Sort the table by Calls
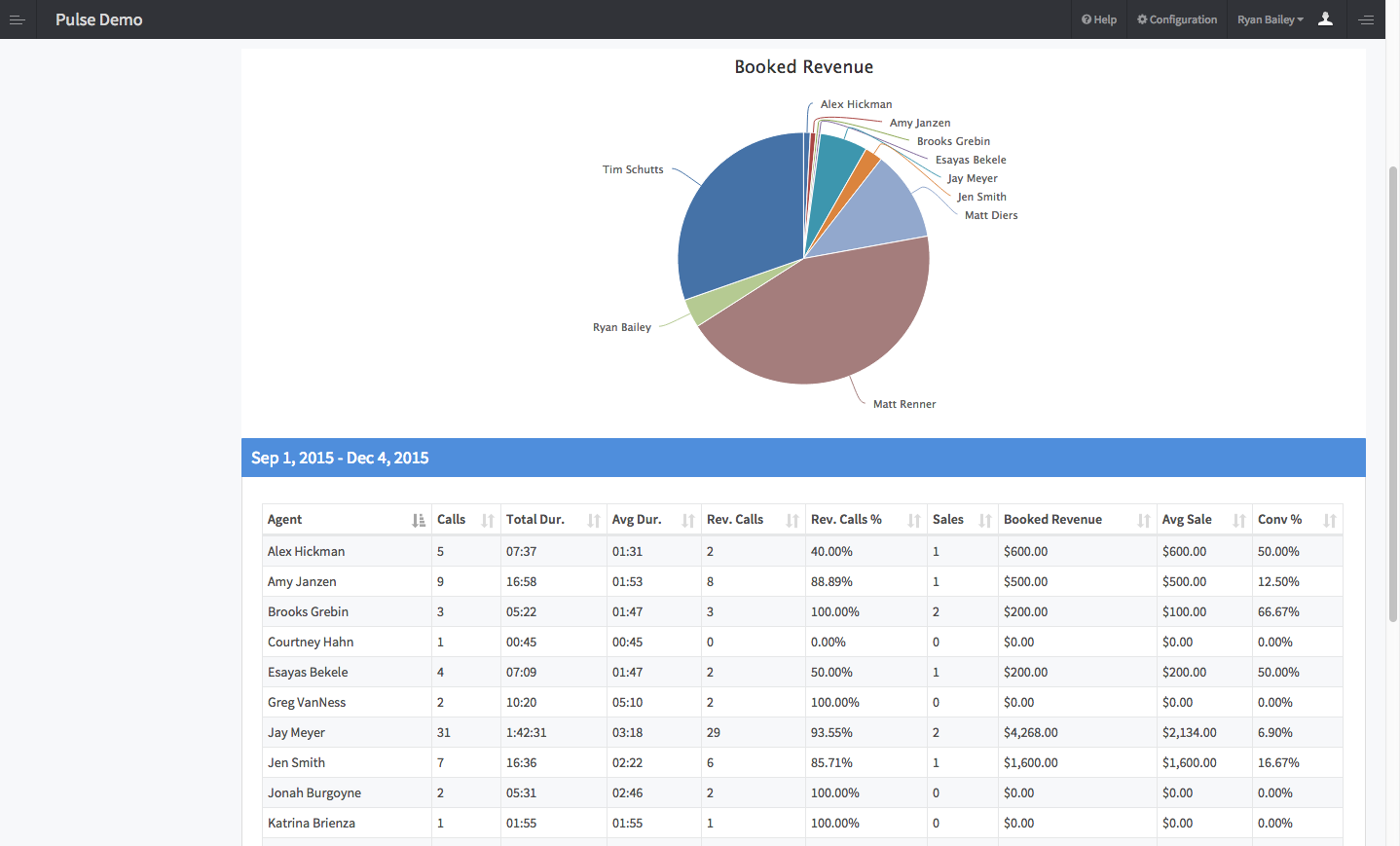The height and width of the screenshot is (846, 1400). pyautogui.click(x=487, y=520)
